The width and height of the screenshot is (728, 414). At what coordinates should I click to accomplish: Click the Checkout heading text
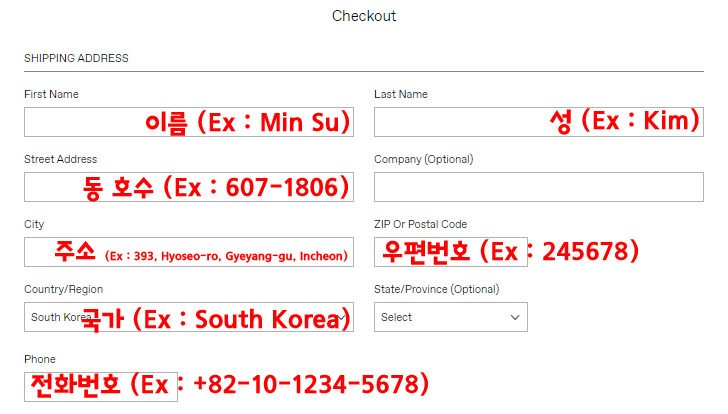(364, 16)
